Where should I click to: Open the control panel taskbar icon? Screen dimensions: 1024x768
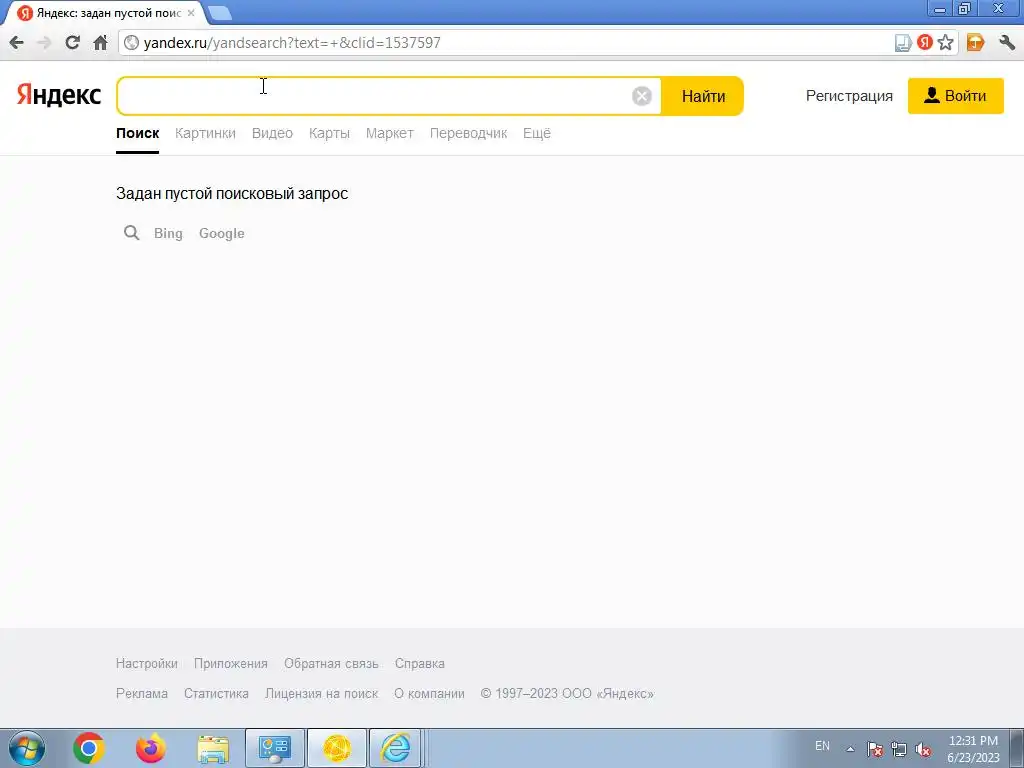[x=274, y=748]
